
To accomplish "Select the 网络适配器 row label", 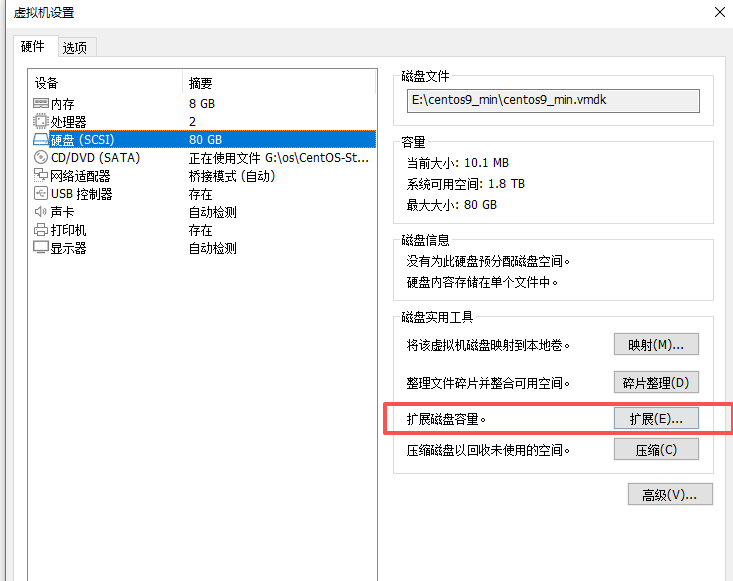I will tap(80, 176).
